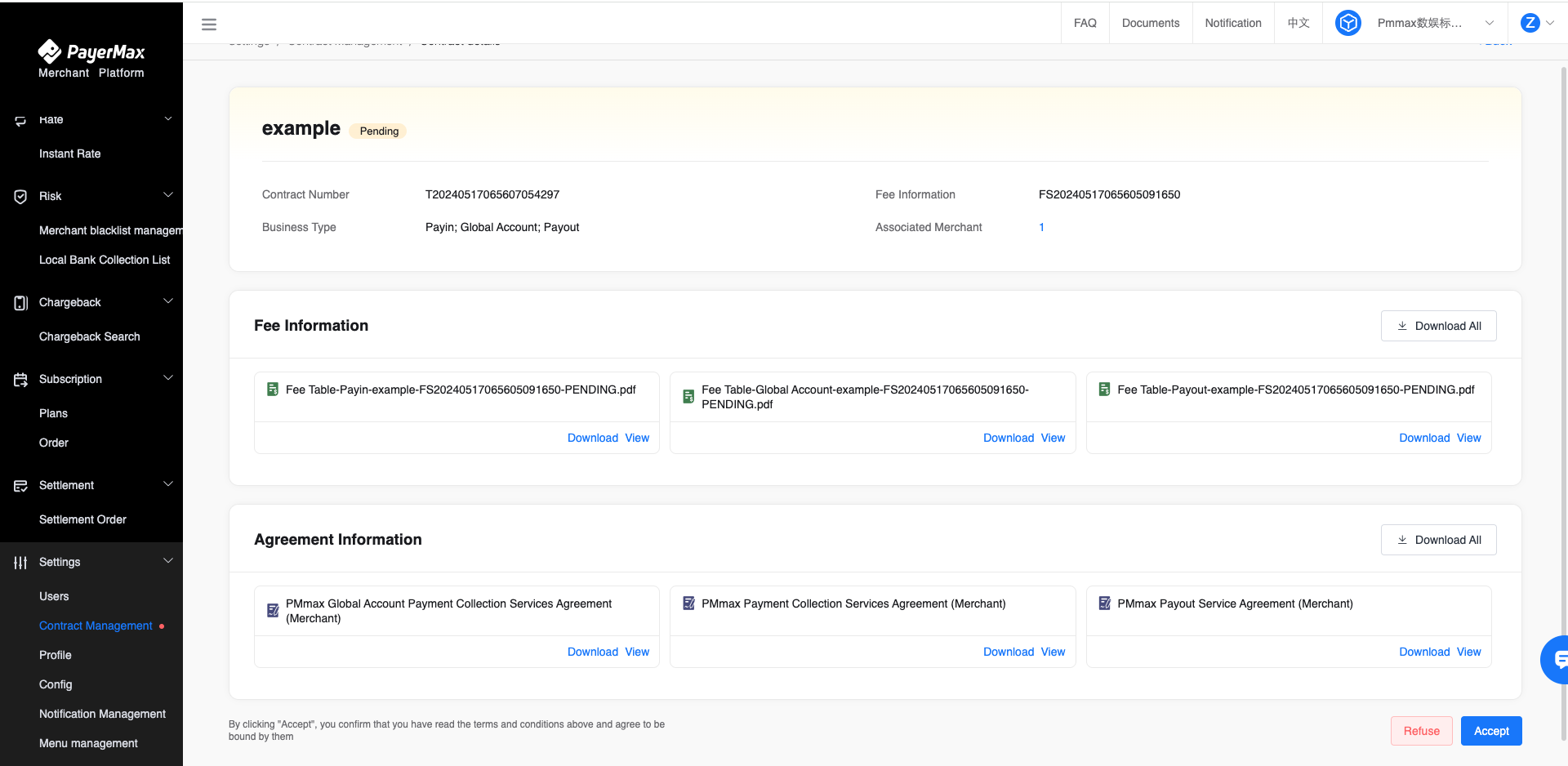This screenshot has height=766, width=1568.
Task: Expand the user avatar dropdown arrow
Action: pyautogui.click(x=1550, y=23)
